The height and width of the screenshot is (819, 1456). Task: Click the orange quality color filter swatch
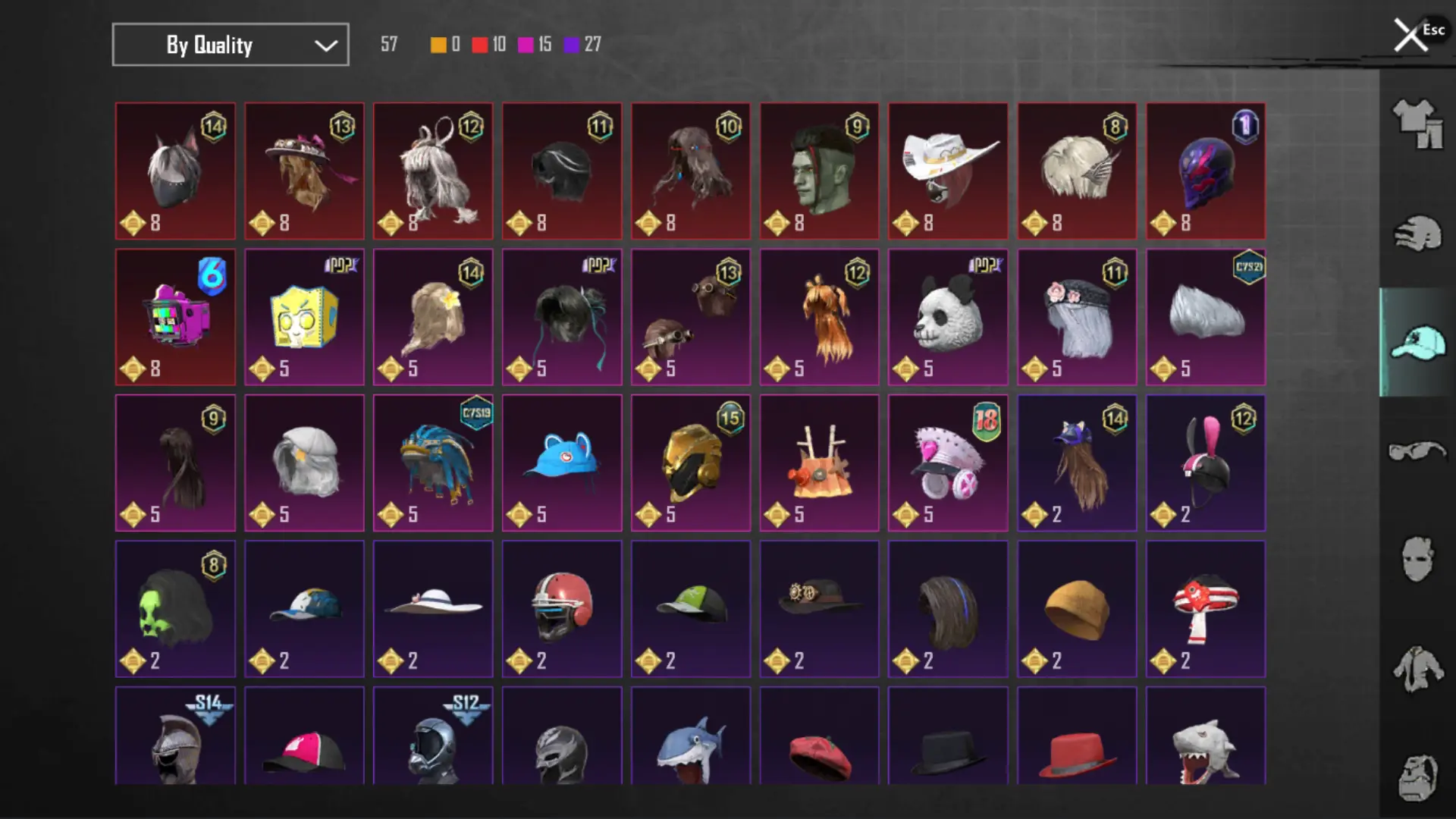click(x=438, y=45)
